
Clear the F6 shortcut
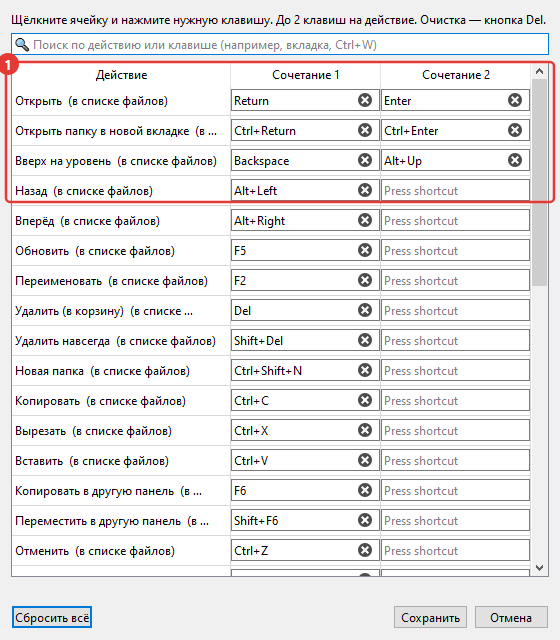tap(365, 490)
